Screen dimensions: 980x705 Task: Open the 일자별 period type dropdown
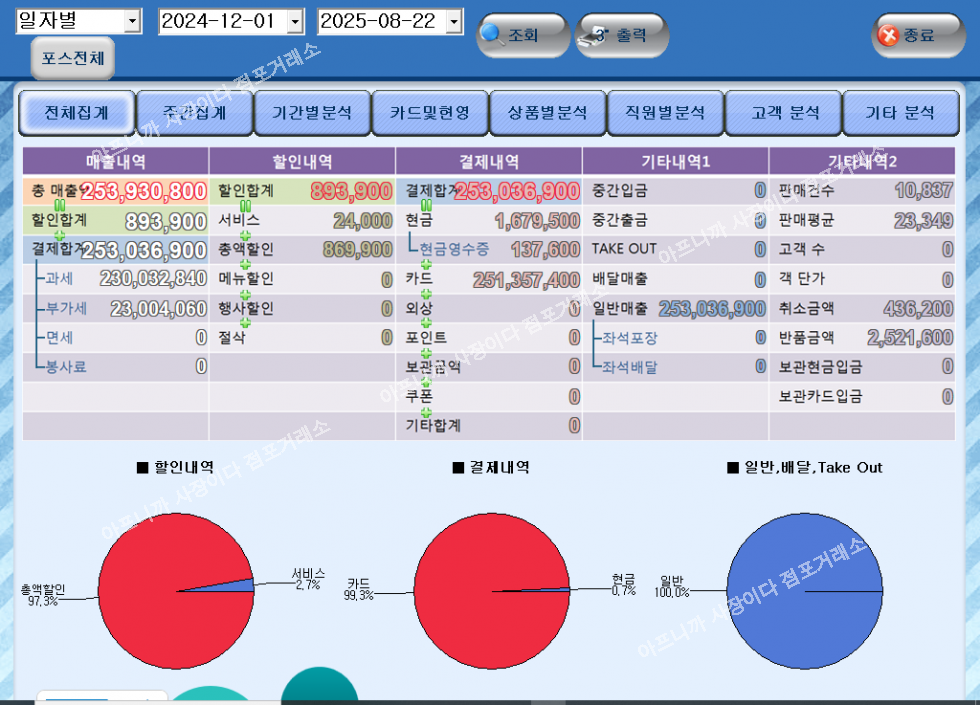[132, 21]
